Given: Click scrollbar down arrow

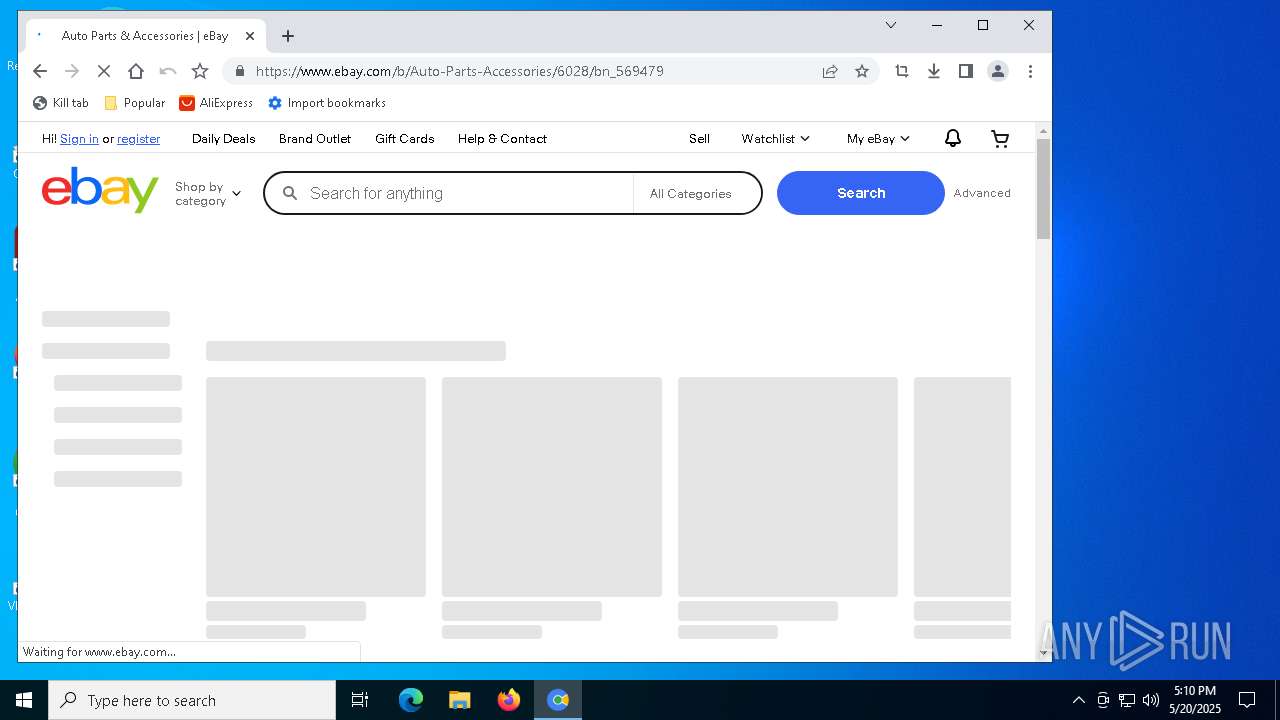Looking at the screenshot, I should [1043, 653].
